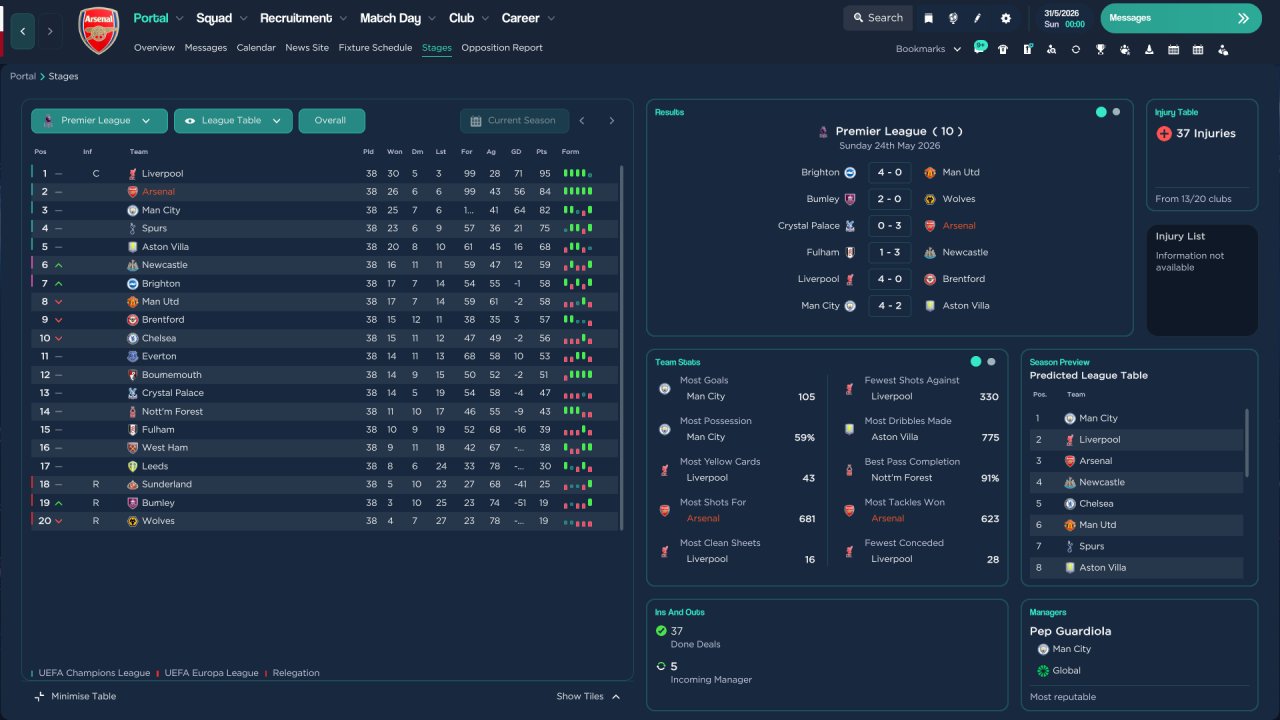Click the second calendar grid shortcut icon
This screenshot has height=720, width=1280.
click(x=1198, y=49)
